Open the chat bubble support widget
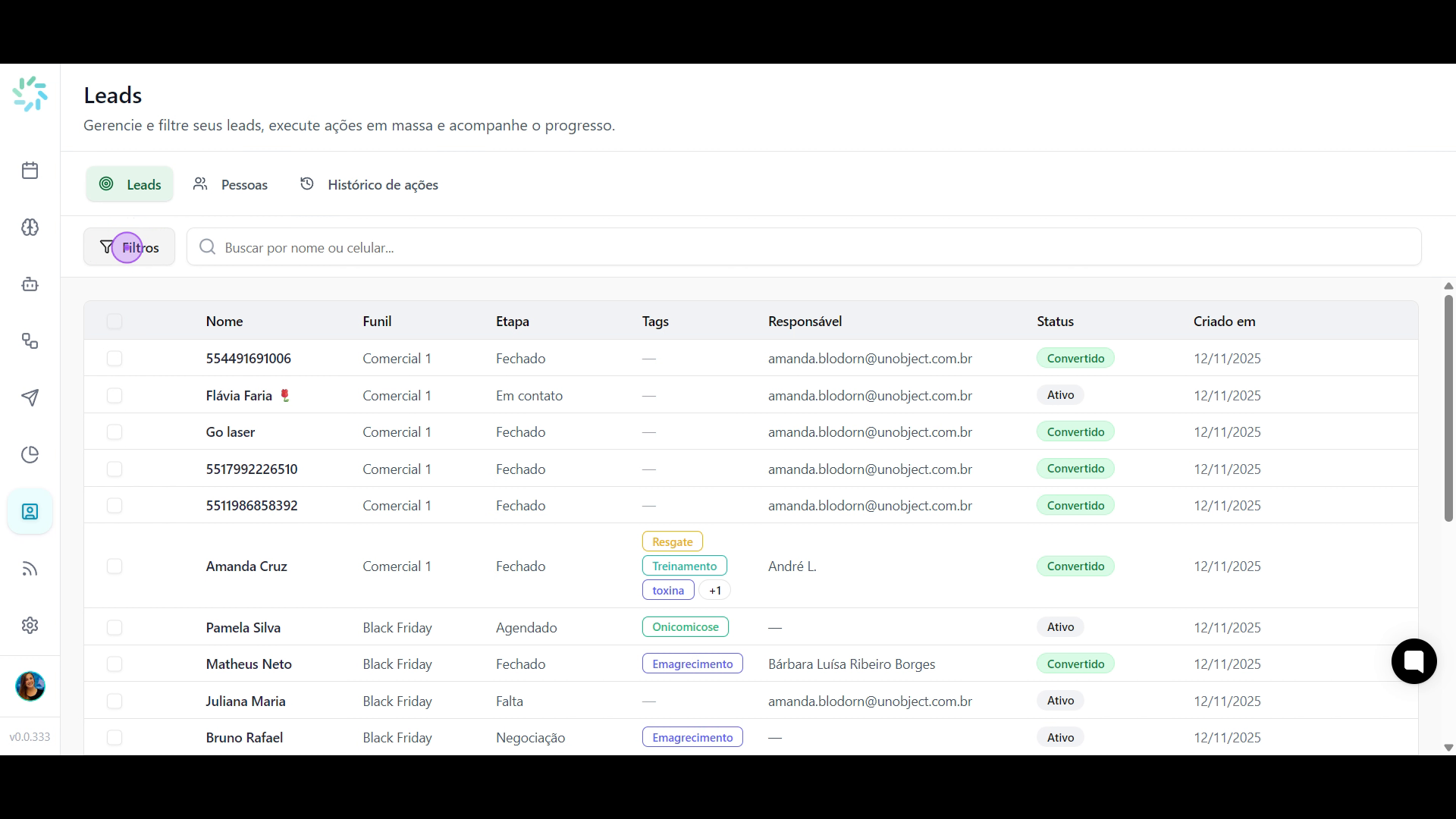 [1414, 661]
